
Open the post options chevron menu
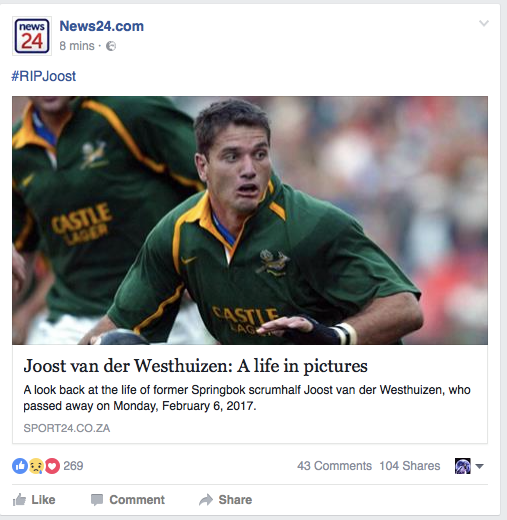(484, 23)
